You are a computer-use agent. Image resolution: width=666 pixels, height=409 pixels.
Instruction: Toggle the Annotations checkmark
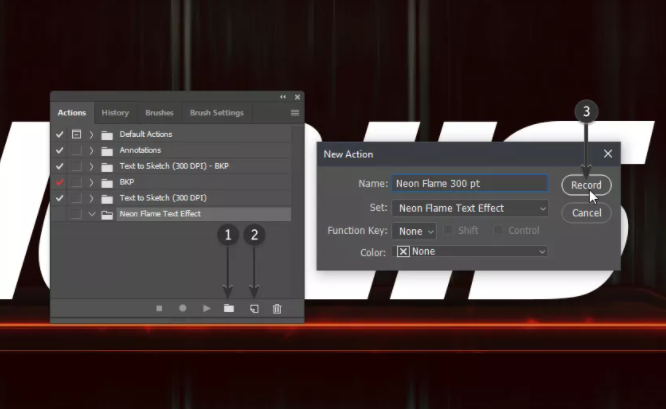coord(59,150)
